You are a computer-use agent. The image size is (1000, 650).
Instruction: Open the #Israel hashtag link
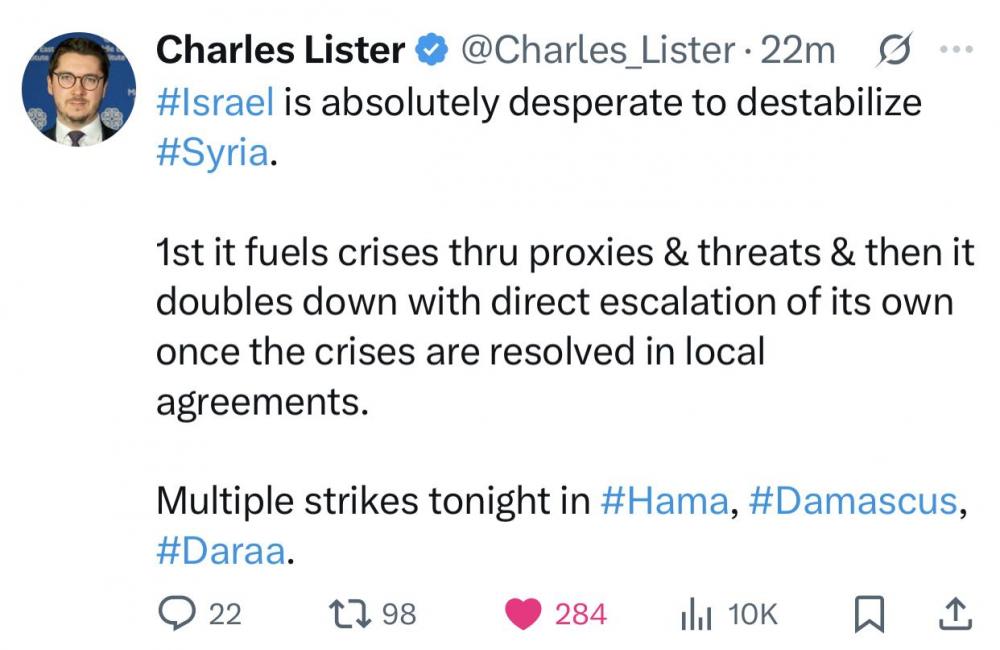tap(215, 103)
